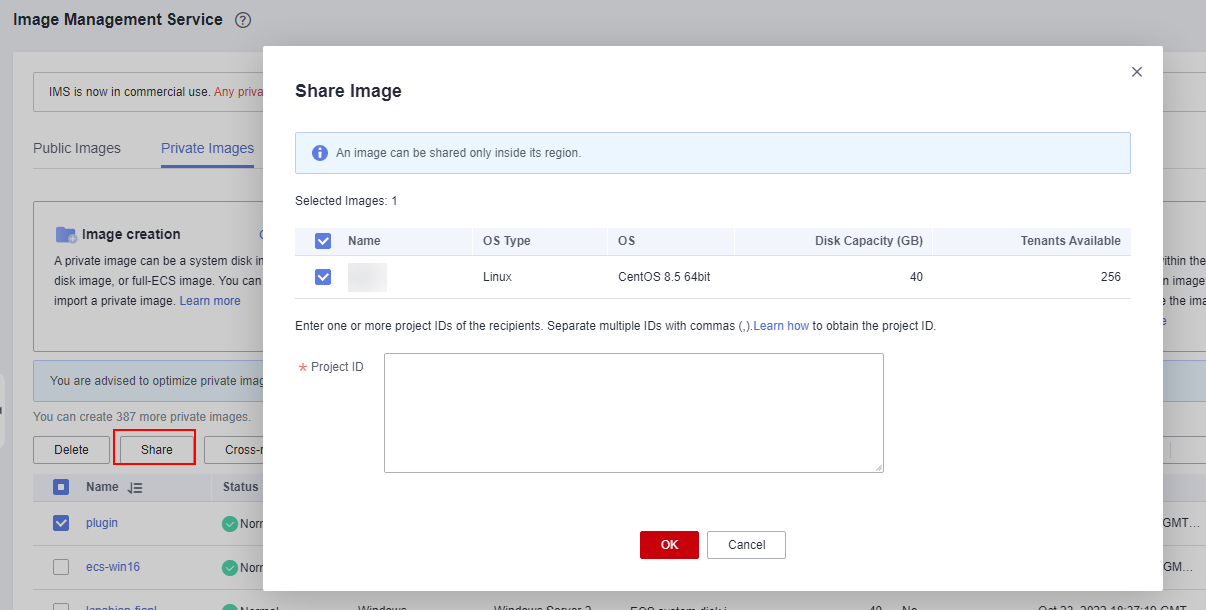Click the Delete button

click(x=71, y=450)
